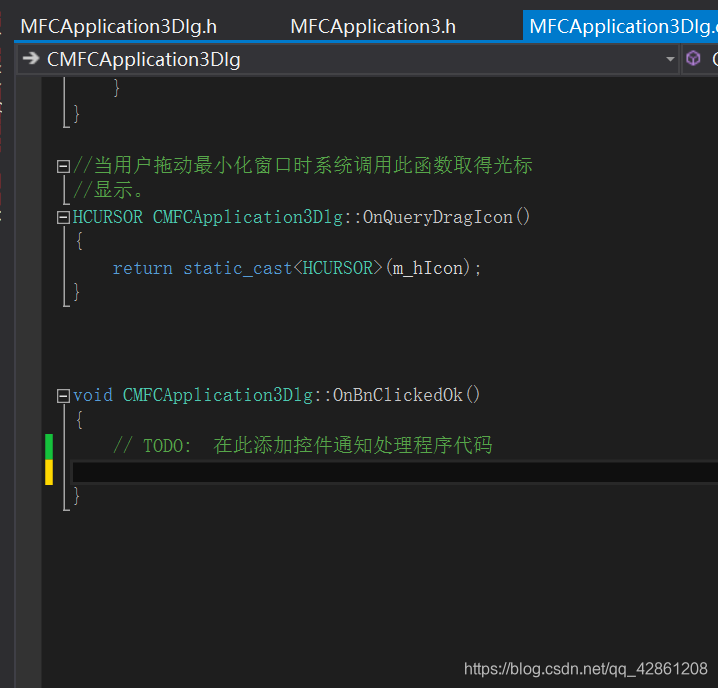Image resolution: width=718 pixels, height=688 pixels.
Task: Click the HCURSOR return type keyword
Action: coord(108,217)
